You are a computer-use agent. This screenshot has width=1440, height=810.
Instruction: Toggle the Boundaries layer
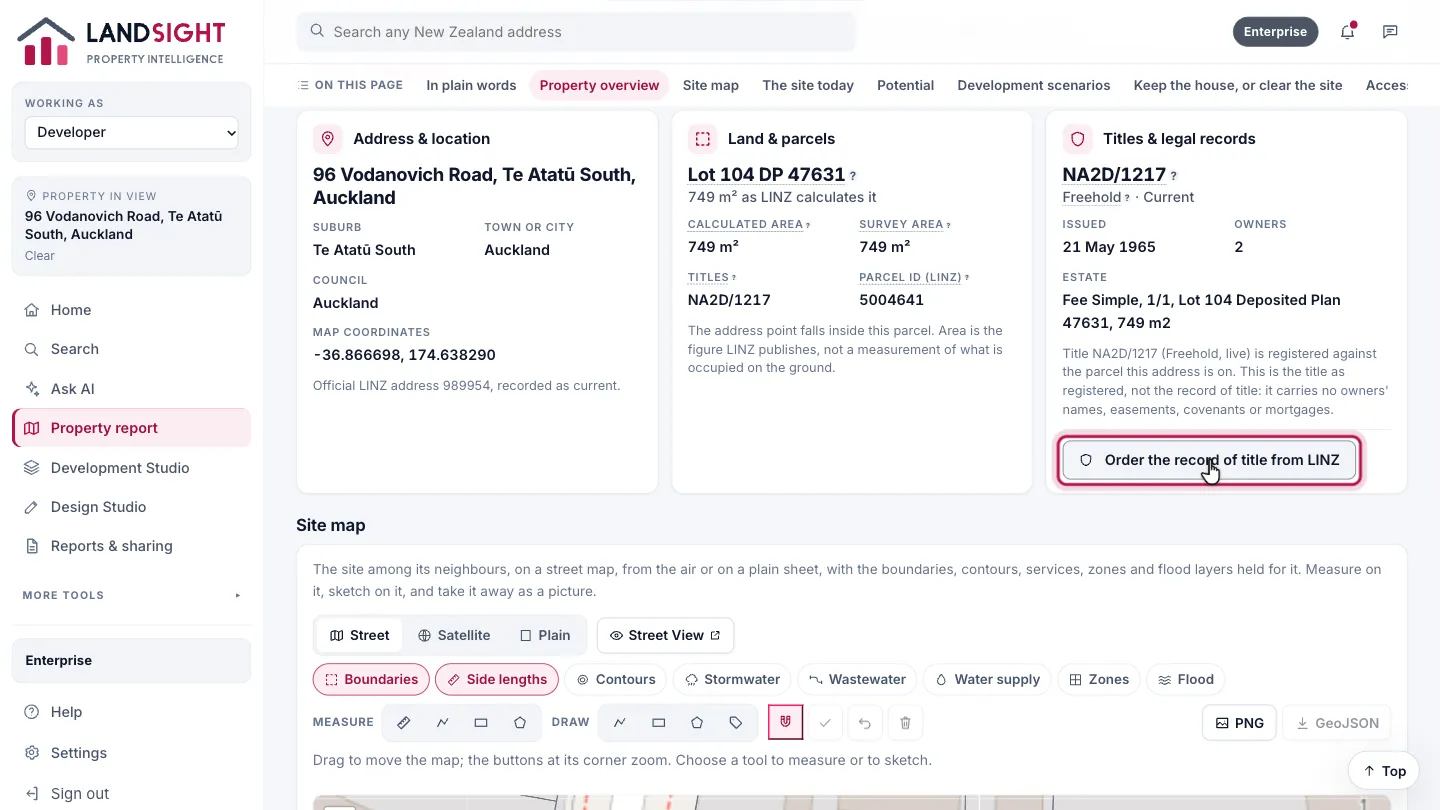coord(371,680)
